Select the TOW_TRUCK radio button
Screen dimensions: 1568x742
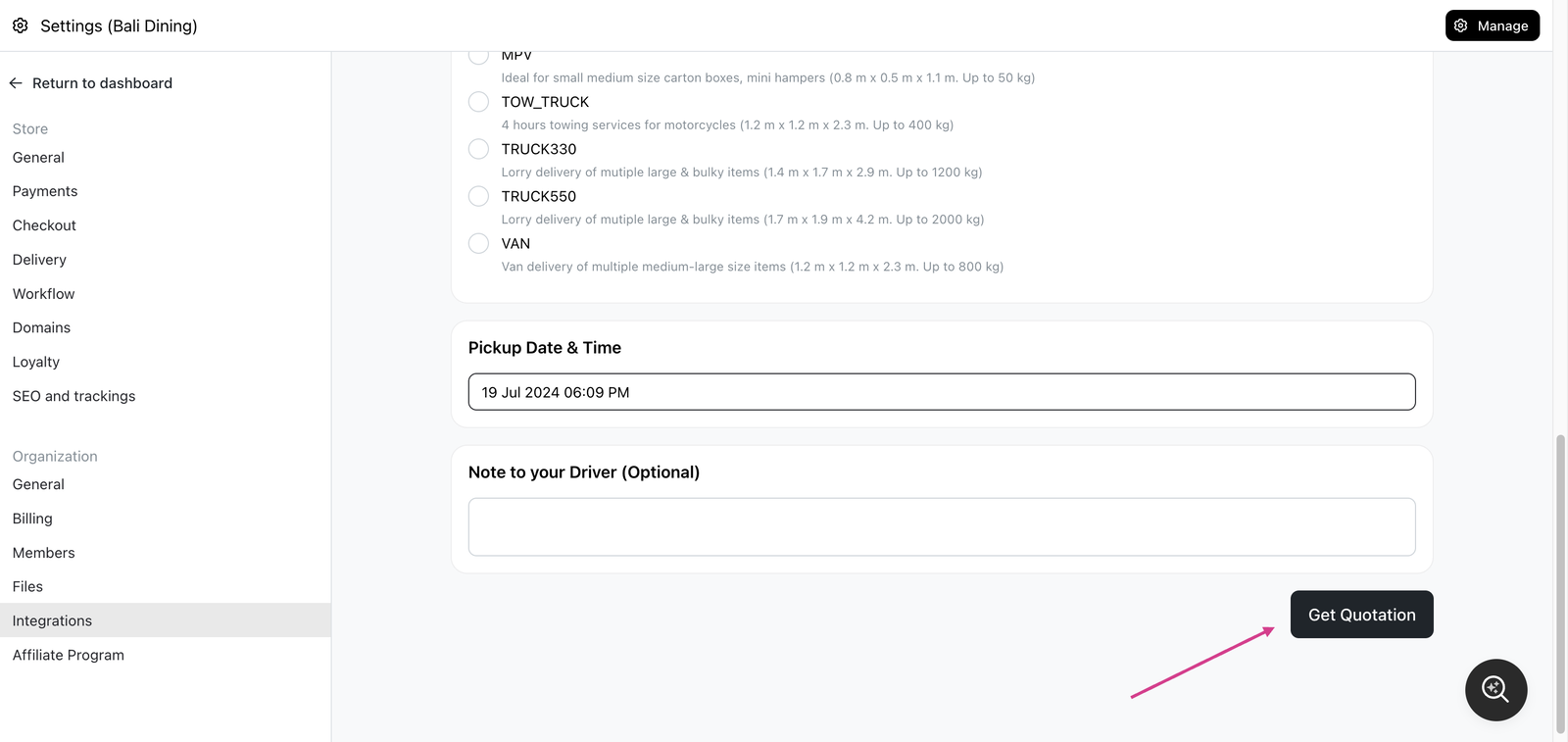click(x=478, y=102)
